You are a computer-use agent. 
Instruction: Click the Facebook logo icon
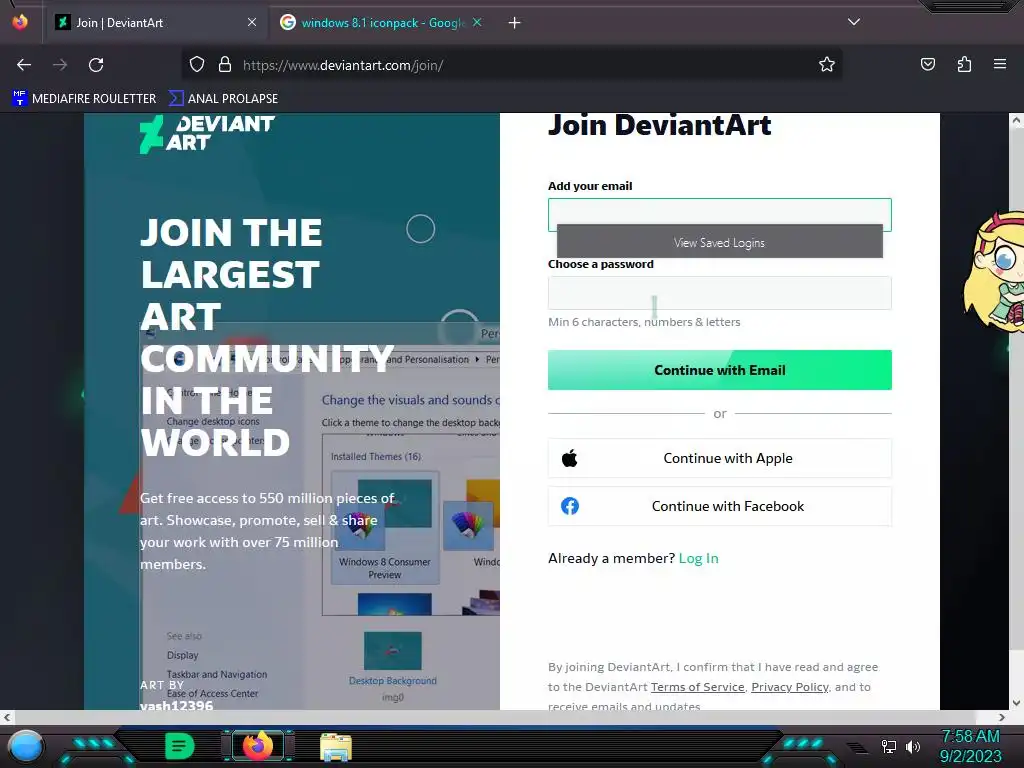tap(569, 506)
